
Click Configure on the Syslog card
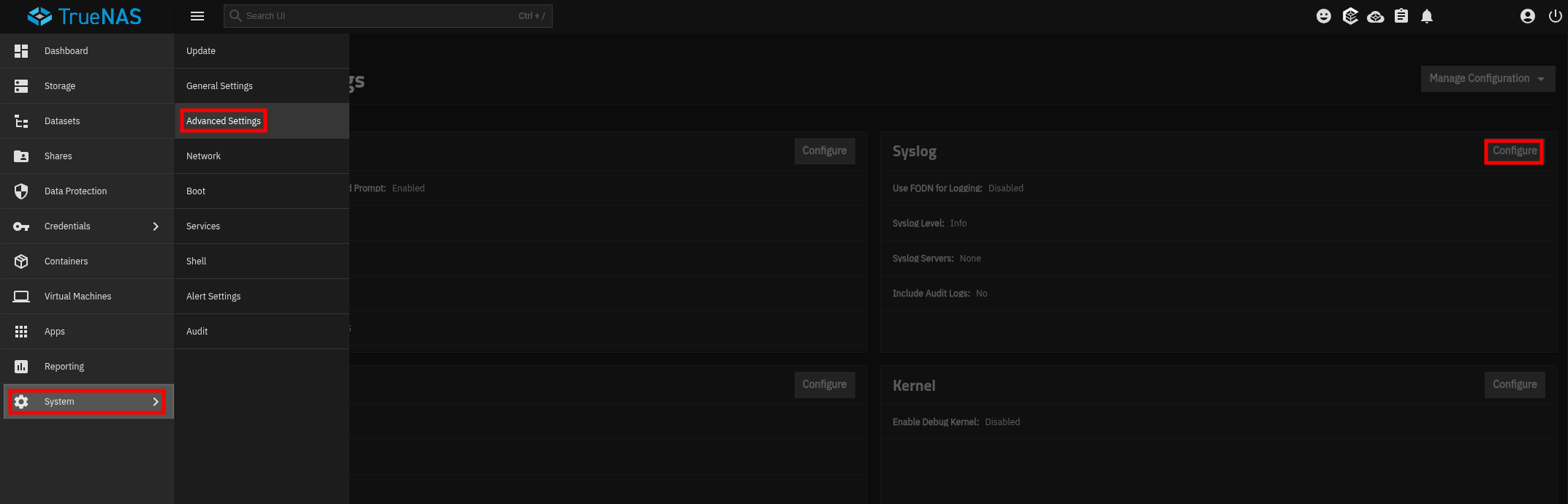(1515, 151)
